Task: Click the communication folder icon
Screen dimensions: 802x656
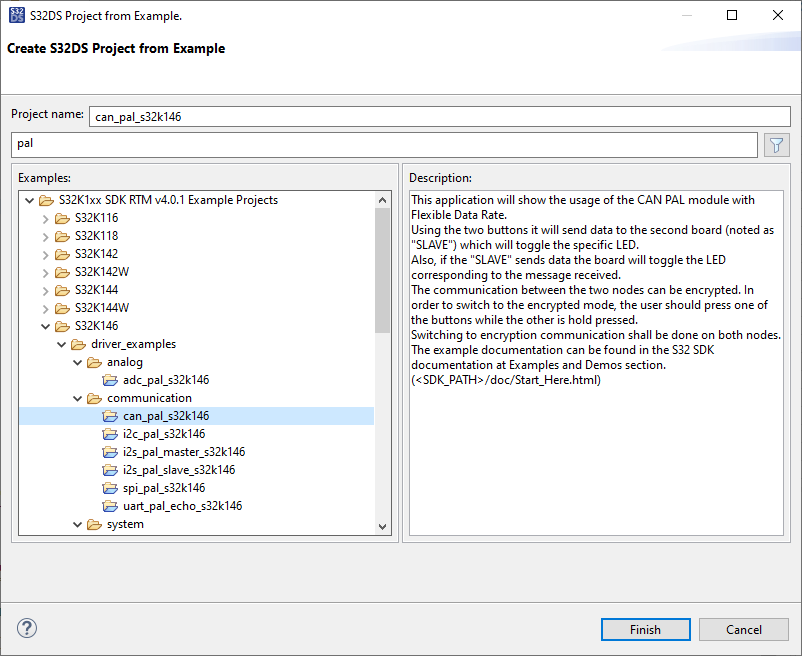Action: pyautogui.click(x=94, y=398)
